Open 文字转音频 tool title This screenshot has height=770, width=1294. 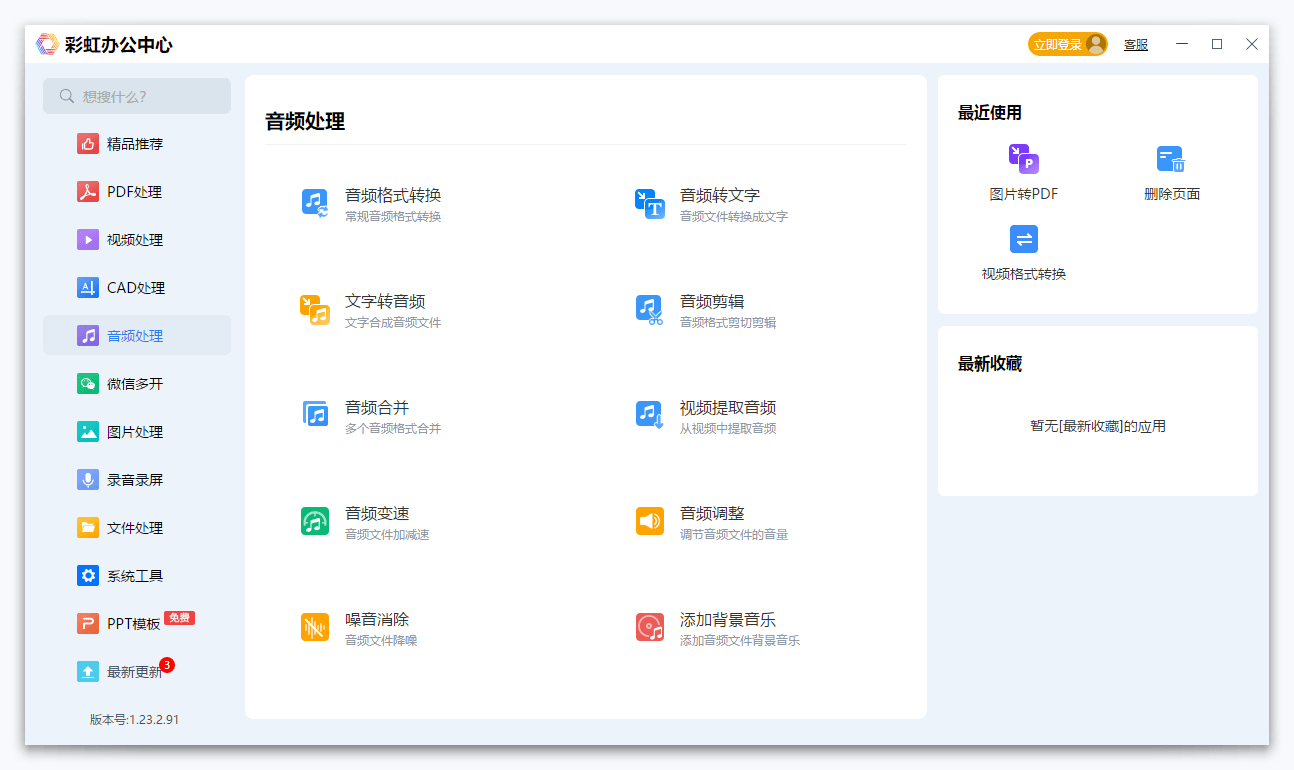(x=385, y=301)
